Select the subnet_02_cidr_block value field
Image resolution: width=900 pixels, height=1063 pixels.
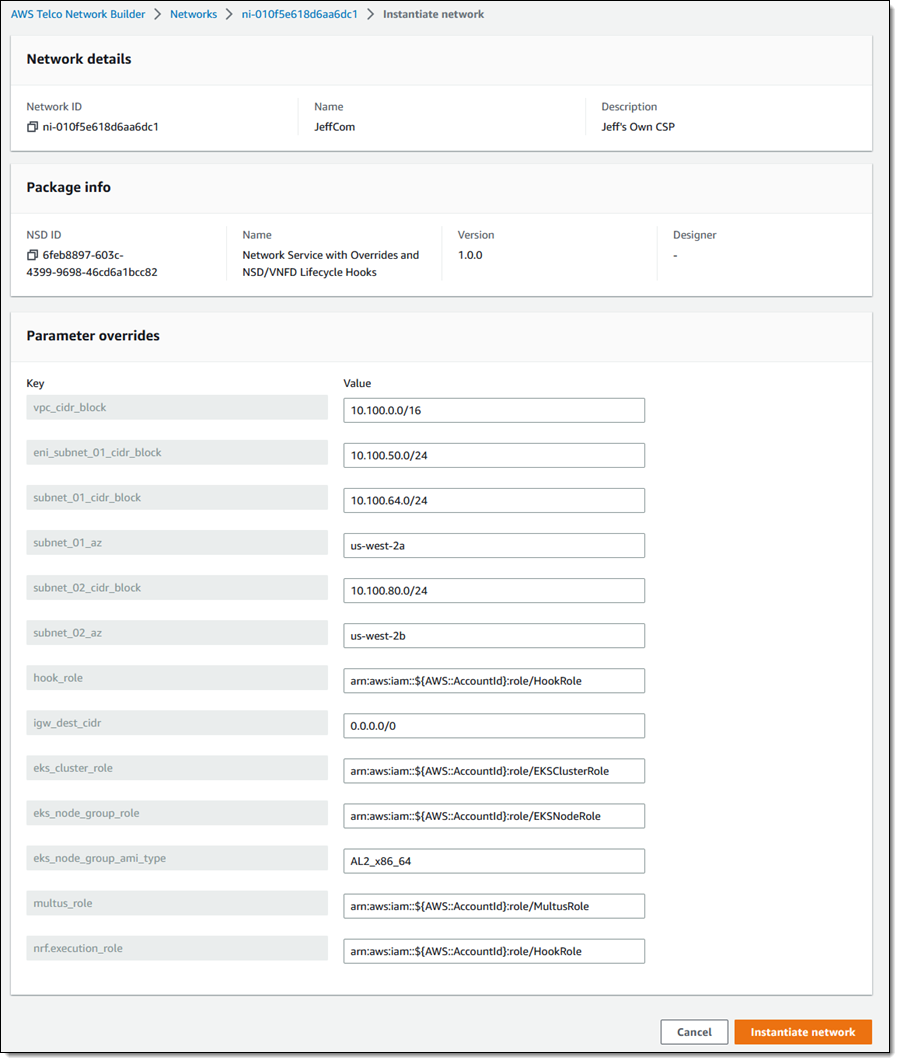[494, 590]
